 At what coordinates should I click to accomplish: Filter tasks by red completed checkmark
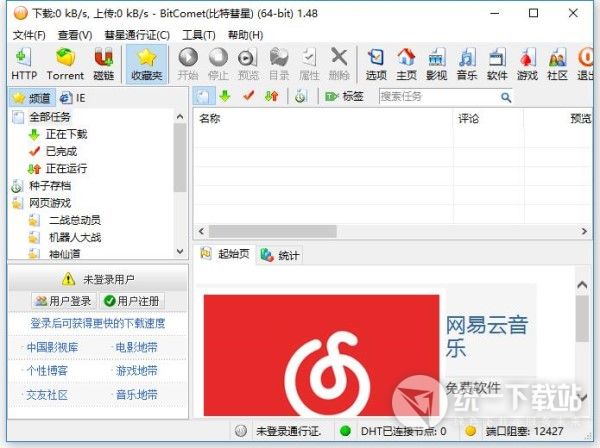248,97
